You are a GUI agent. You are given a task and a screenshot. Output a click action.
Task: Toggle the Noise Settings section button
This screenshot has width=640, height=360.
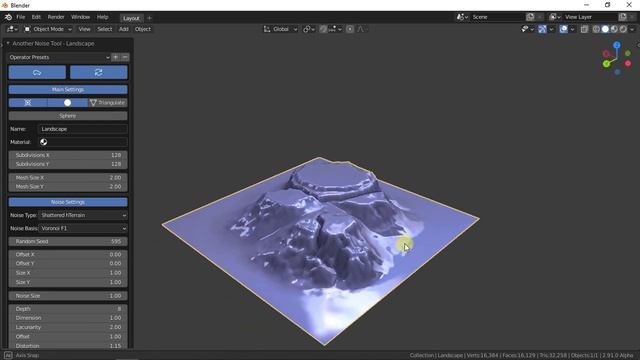tap(68, 202)
